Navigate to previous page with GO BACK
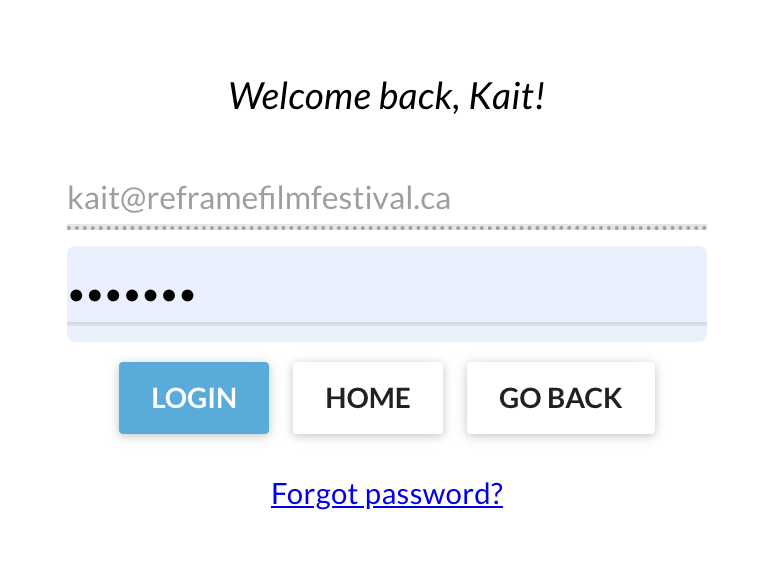Image resolution: width=762 pixels, height=564 pixels. click(x=560, y=398)
